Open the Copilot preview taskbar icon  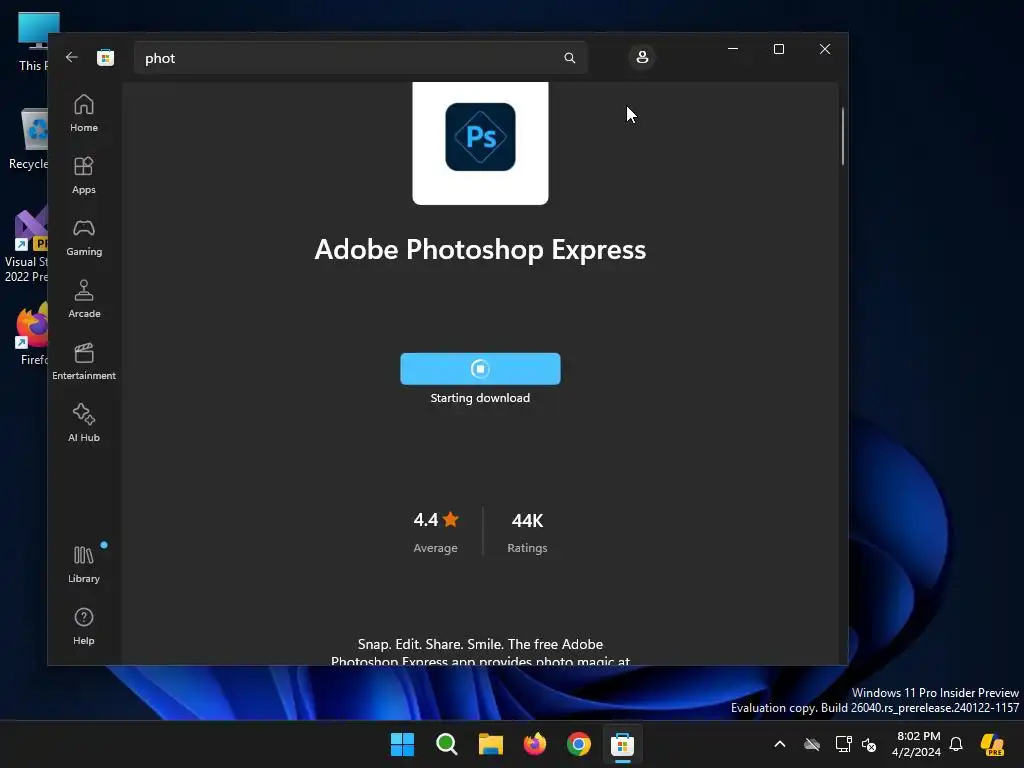(x=992, y=744)
